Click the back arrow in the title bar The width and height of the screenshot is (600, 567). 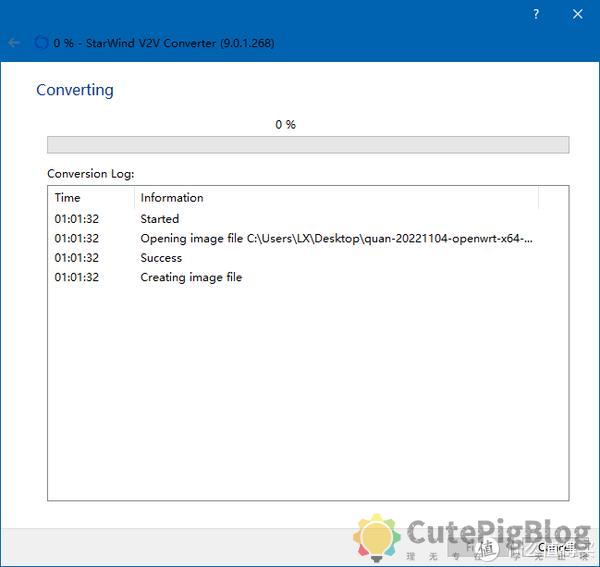pos(14,42)
